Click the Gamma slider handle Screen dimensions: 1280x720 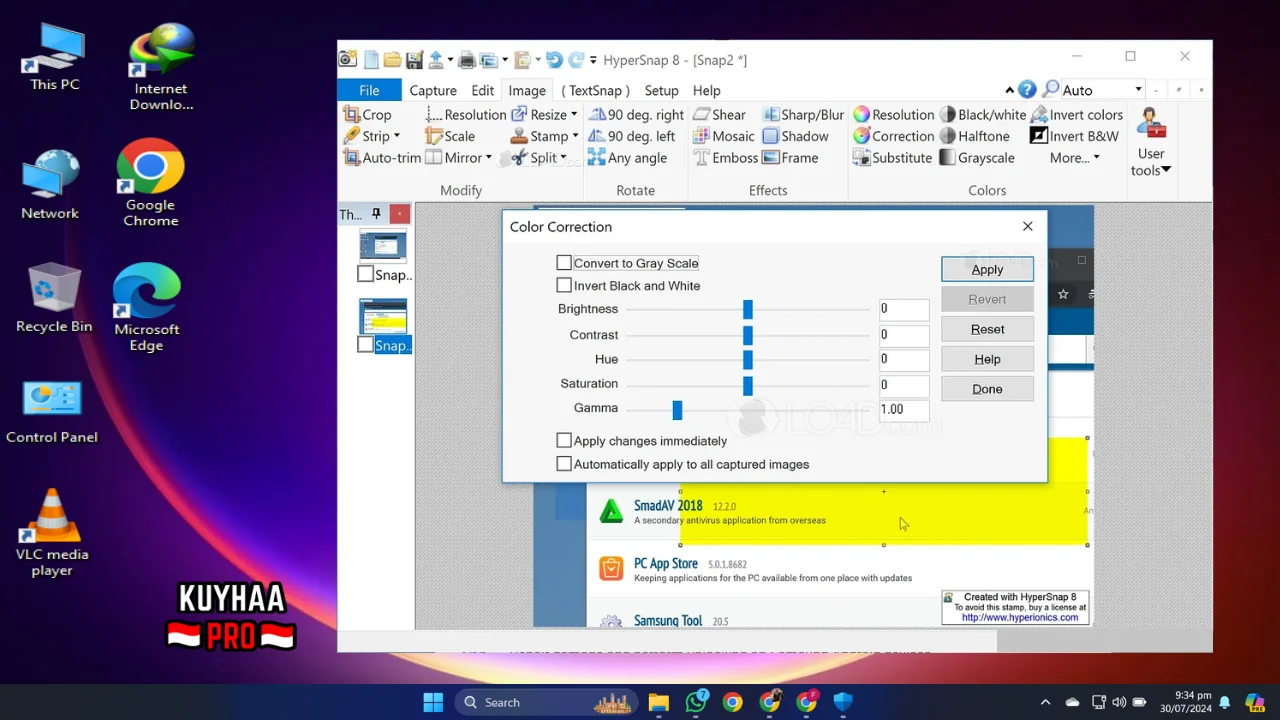click(x=677, y=410)
